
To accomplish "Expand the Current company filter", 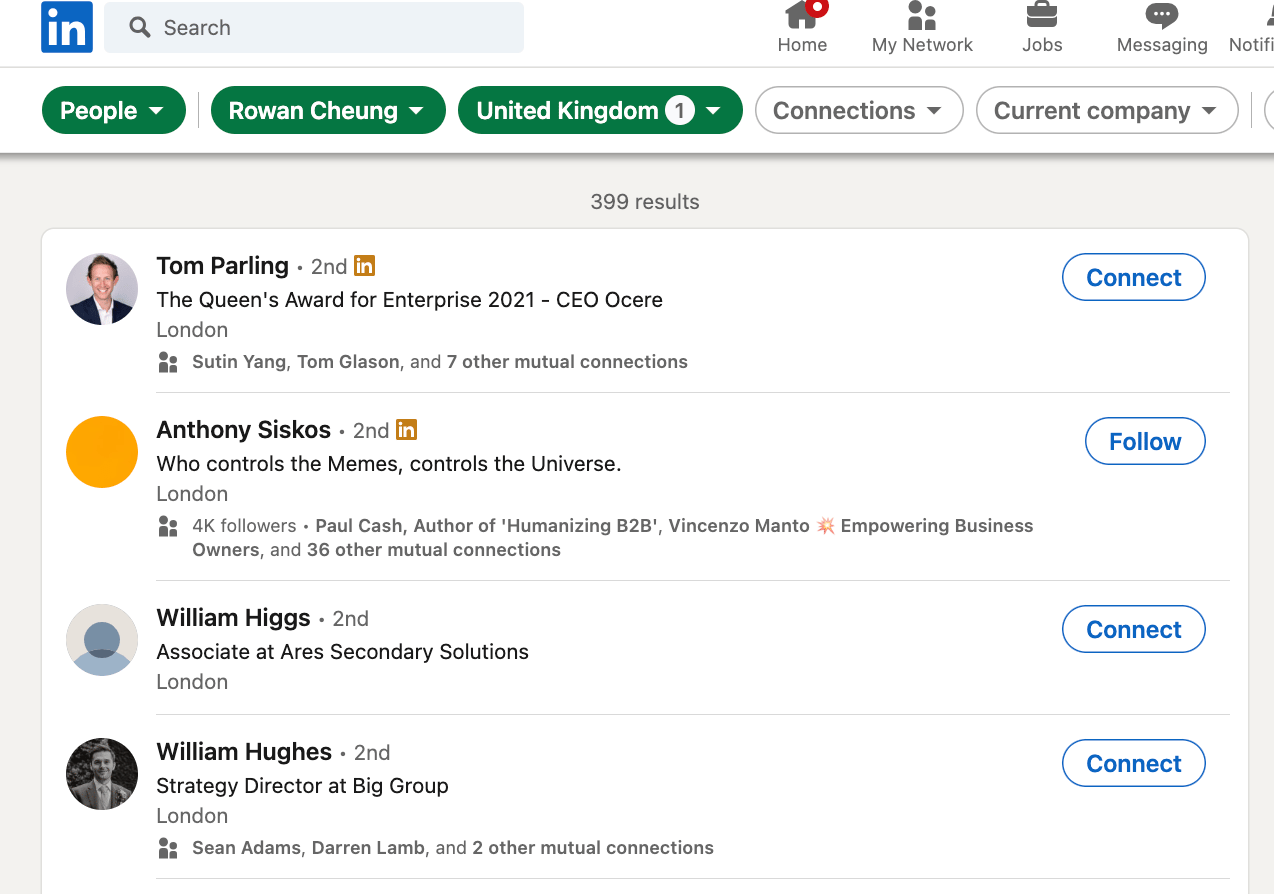I will (x=1106, y=111).
